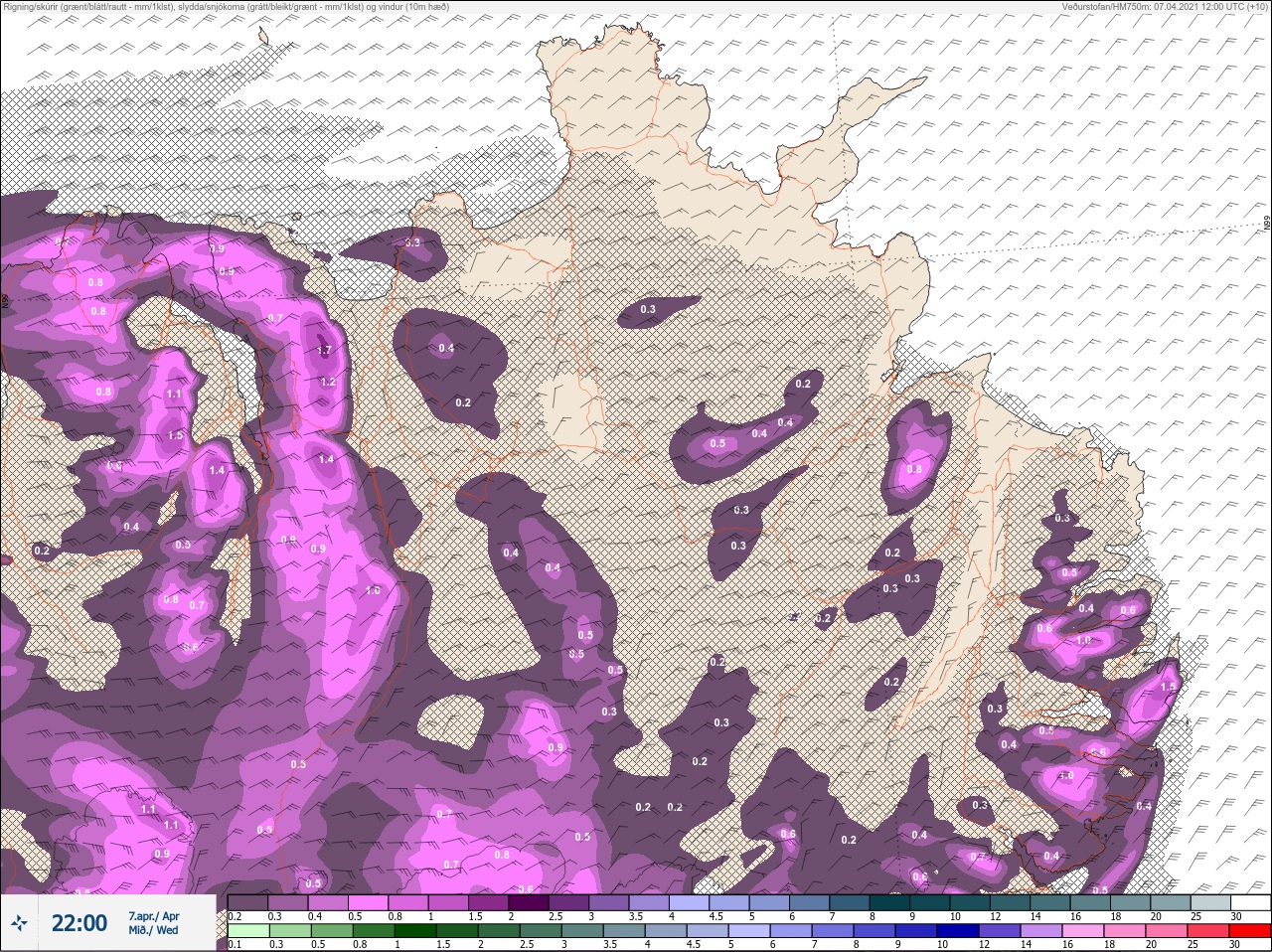
Task: Click the '7.apr./ Apr' date label
Action: click(x=154, y=916)
